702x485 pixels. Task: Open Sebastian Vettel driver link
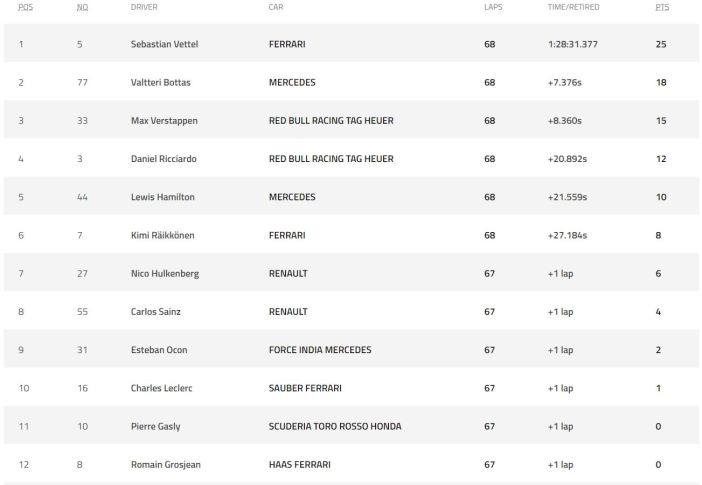click(164, 44)
